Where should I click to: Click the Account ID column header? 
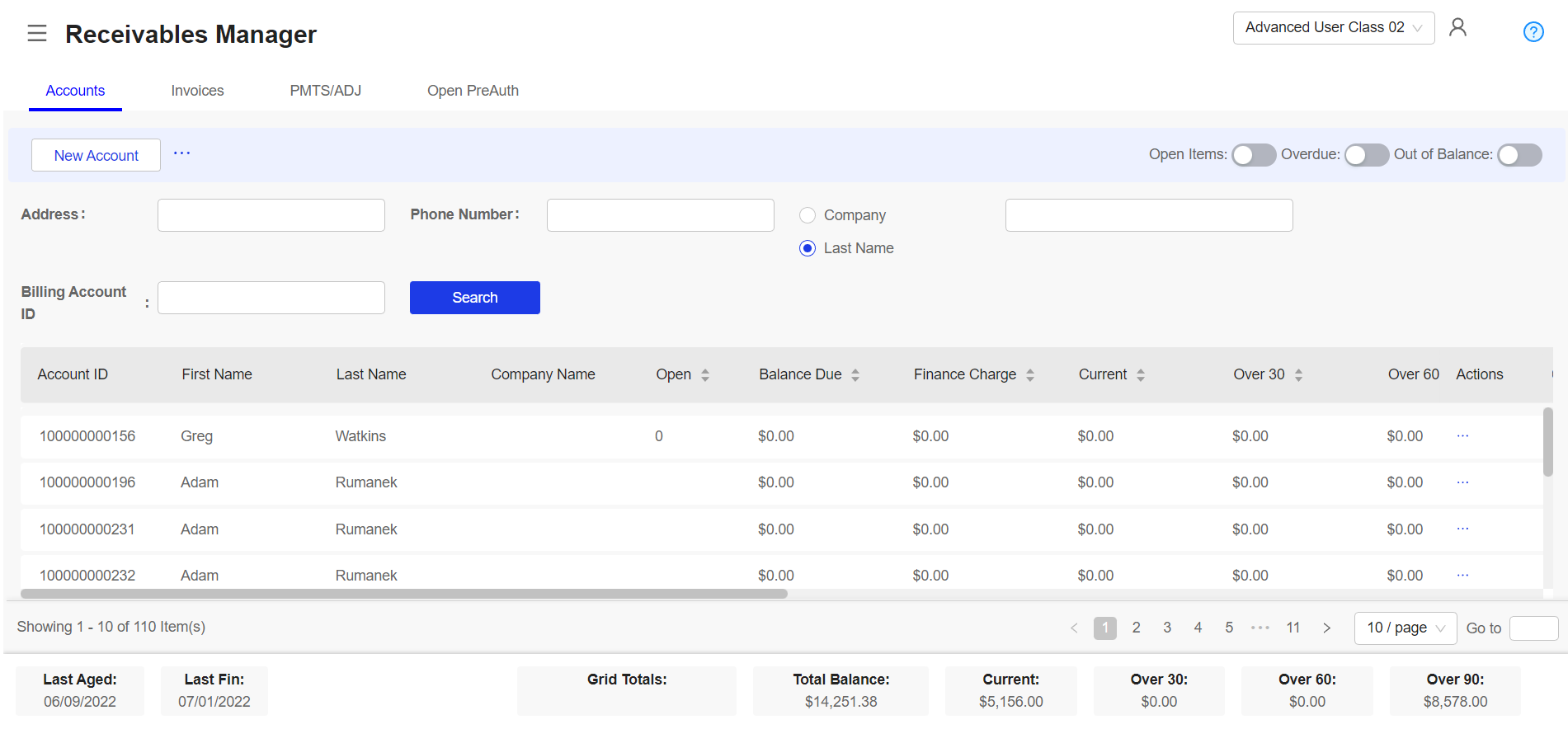(73, 374)
